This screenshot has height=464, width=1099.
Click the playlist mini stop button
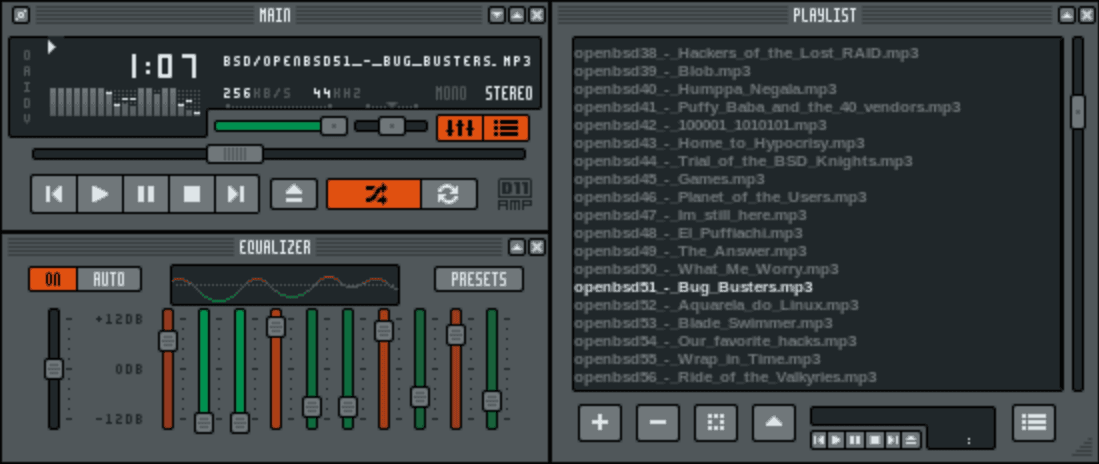tap(873, 440)
